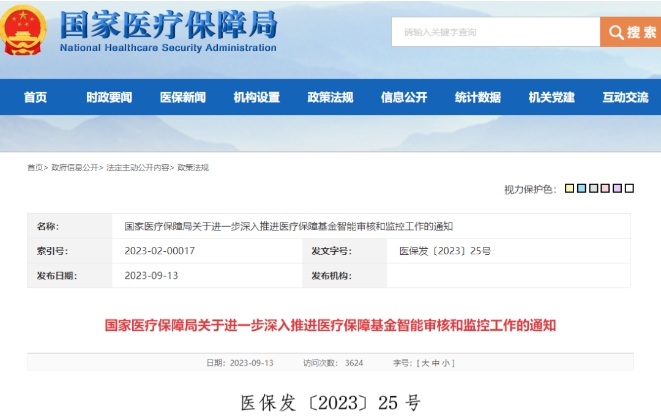Open the 时政要闻 menu item

[x=109, y=97]
